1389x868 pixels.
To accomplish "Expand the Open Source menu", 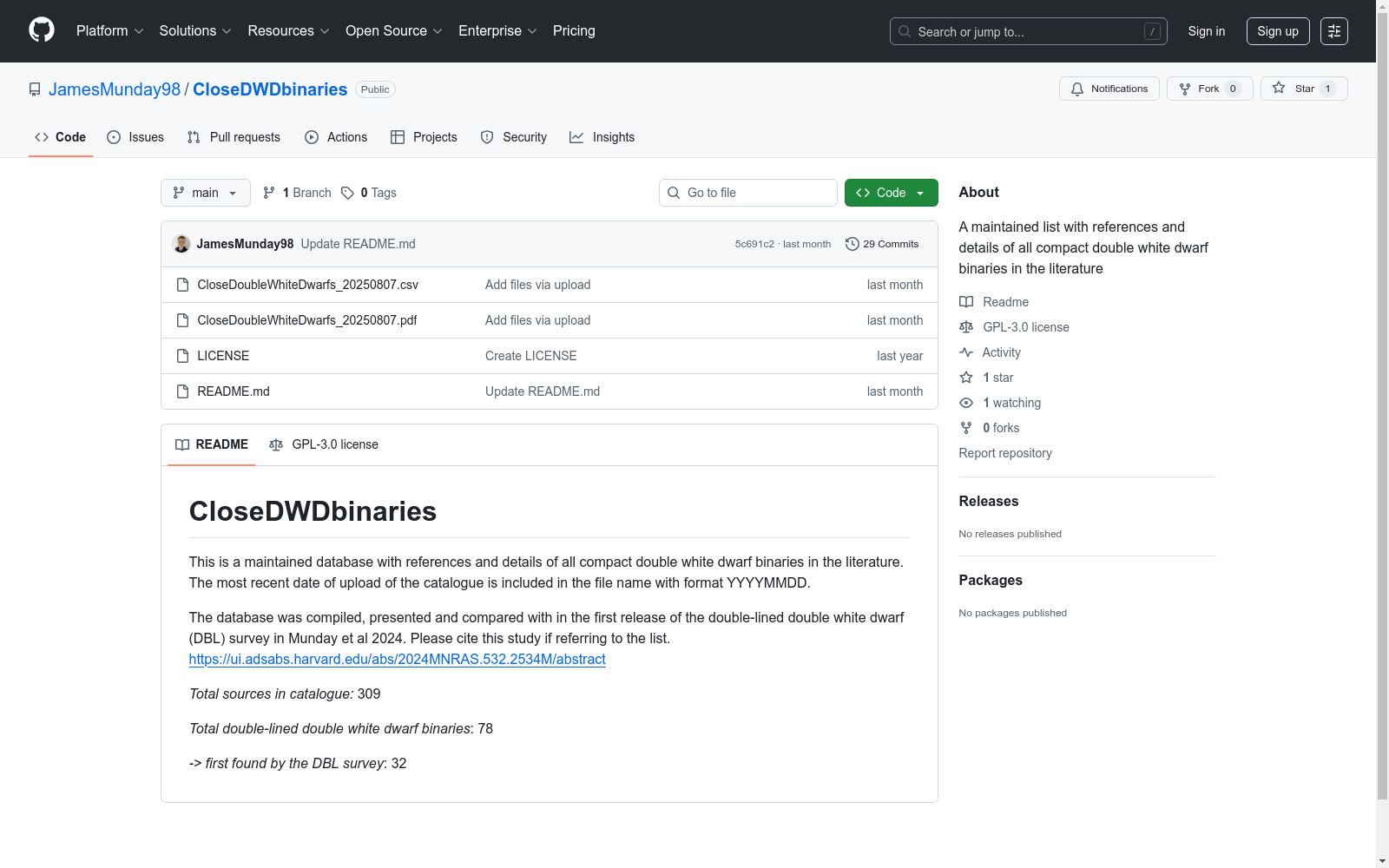I will [394, 31].
